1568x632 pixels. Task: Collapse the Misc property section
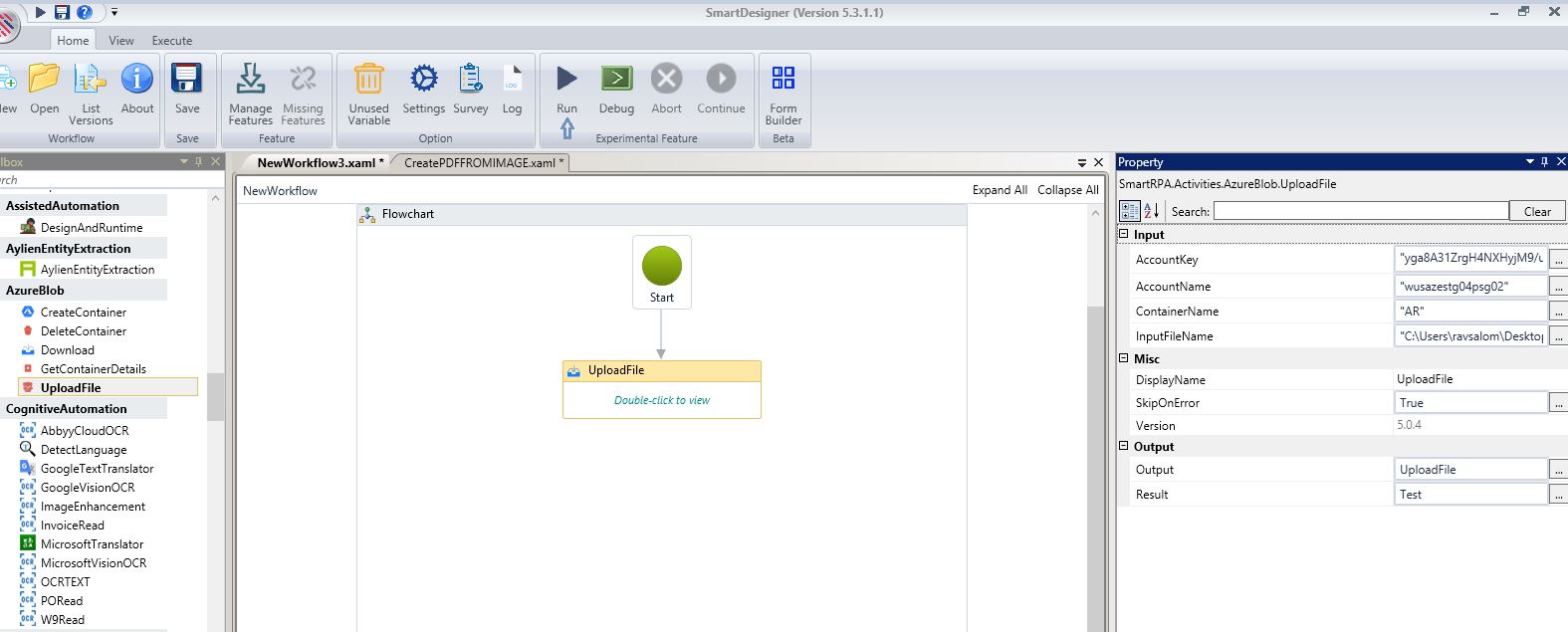coord(1124,358)
